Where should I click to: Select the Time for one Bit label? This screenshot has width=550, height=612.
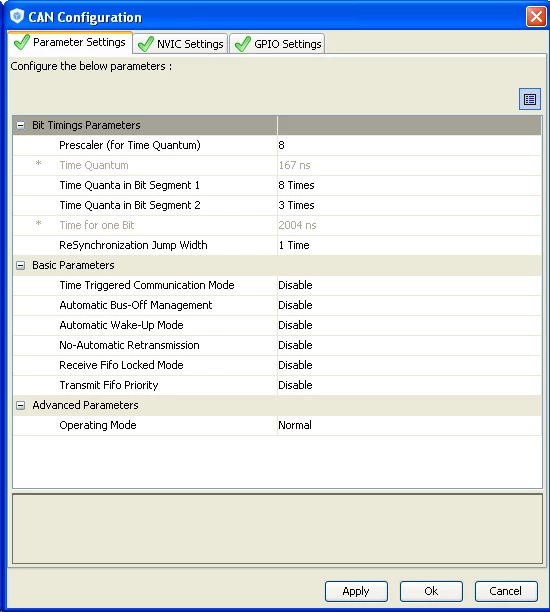(96, 225)
